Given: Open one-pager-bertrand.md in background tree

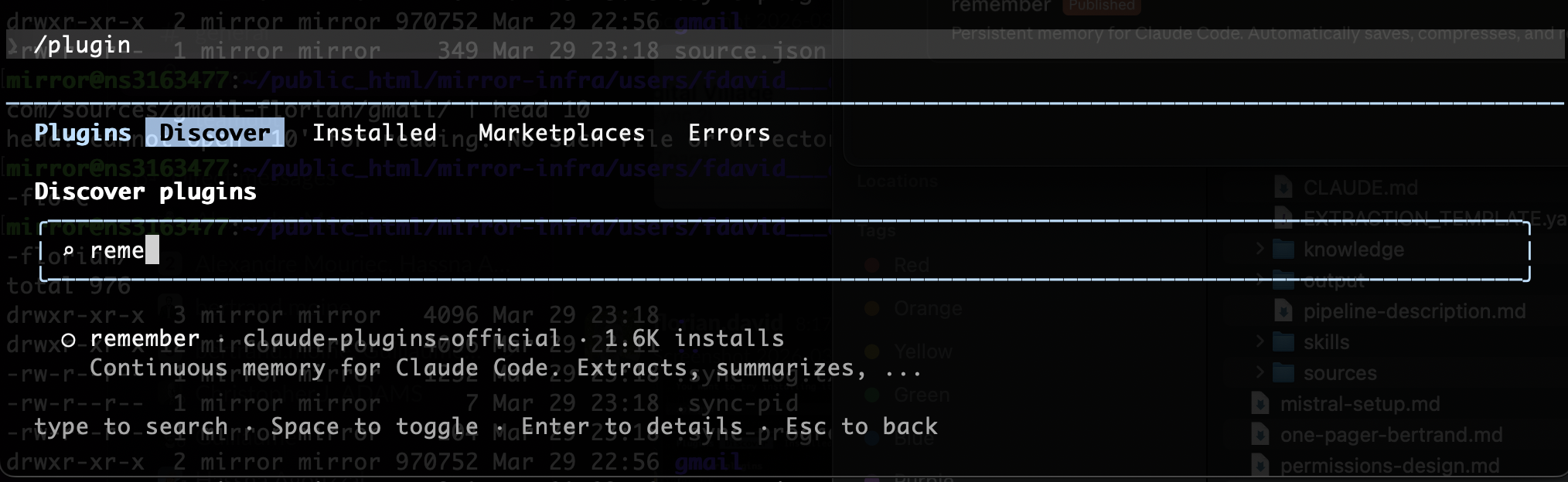Looking at the screenshot, I should 1391,436.
